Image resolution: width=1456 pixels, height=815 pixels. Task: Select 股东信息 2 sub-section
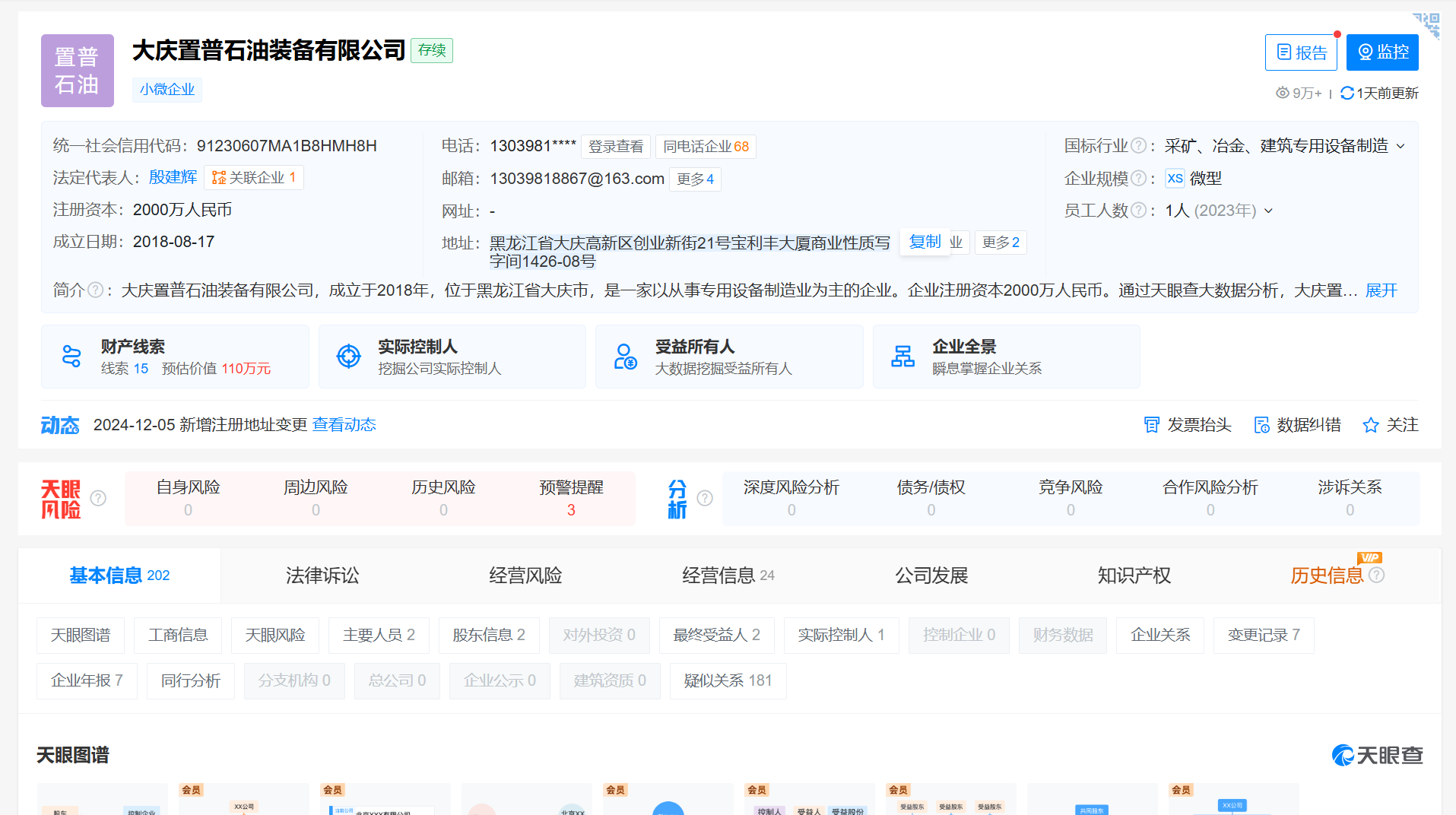(489, 635)
